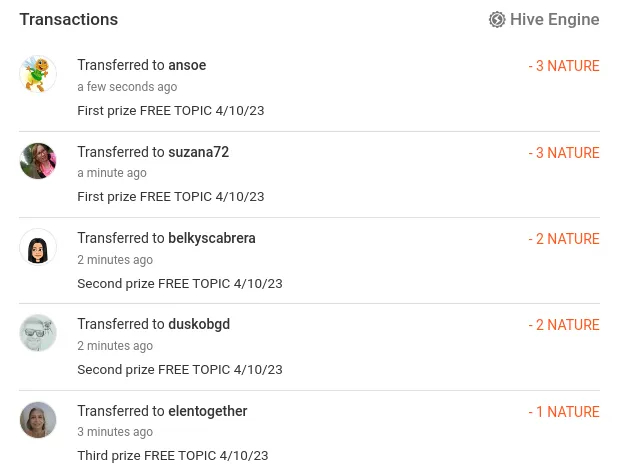Image resolution: width=617 pixels, height=473 pixels.
Task: Click elentogether's profile picture
Action: click(38, 420)
